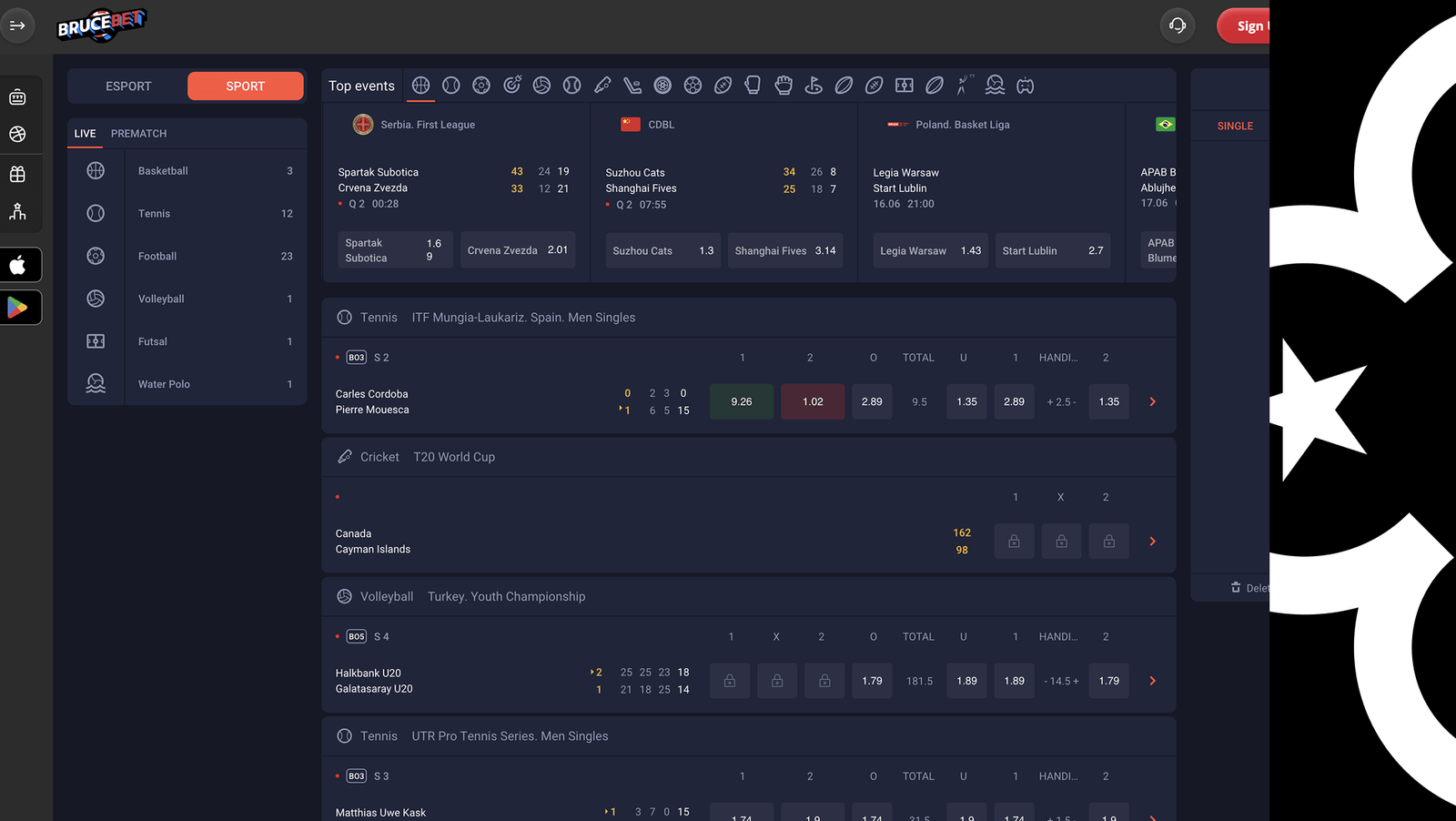Screen dimensions: 1456x821
Task: Switch to the SPORT toggle
Action: 245,86
